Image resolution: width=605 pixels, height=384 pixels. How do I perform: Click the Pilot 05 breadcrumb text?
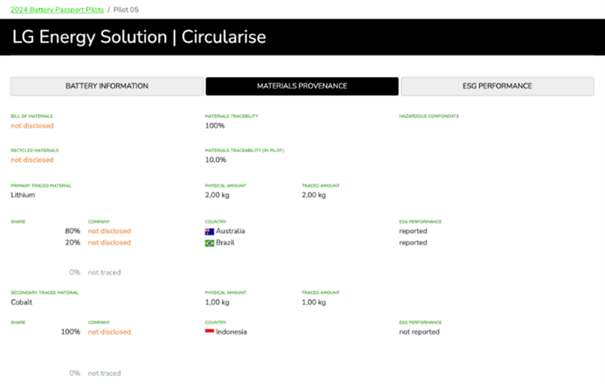pos(126,10)
